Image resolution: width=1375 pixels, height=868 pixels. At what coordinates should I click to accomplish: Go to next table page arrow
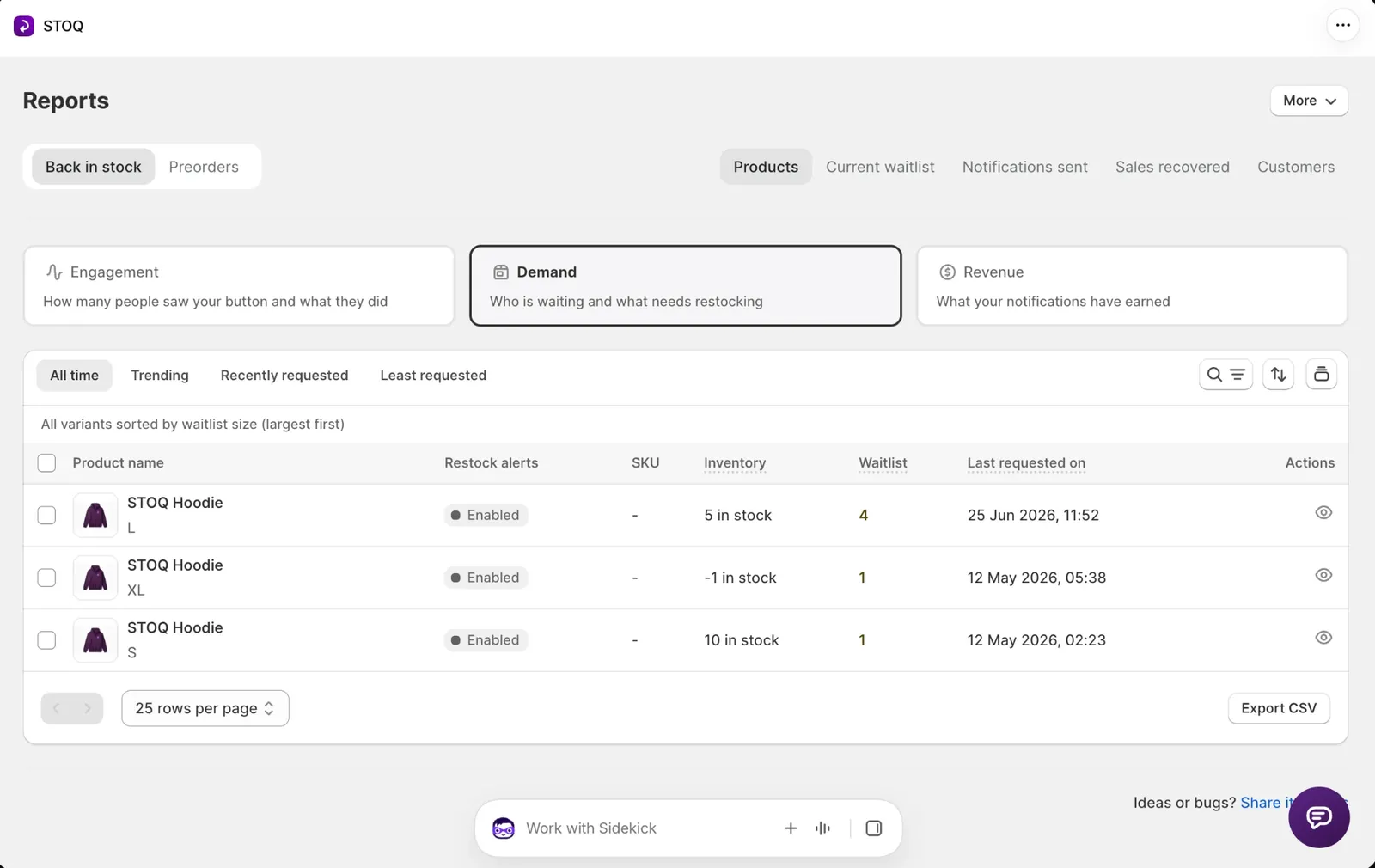tap(88, 708)
